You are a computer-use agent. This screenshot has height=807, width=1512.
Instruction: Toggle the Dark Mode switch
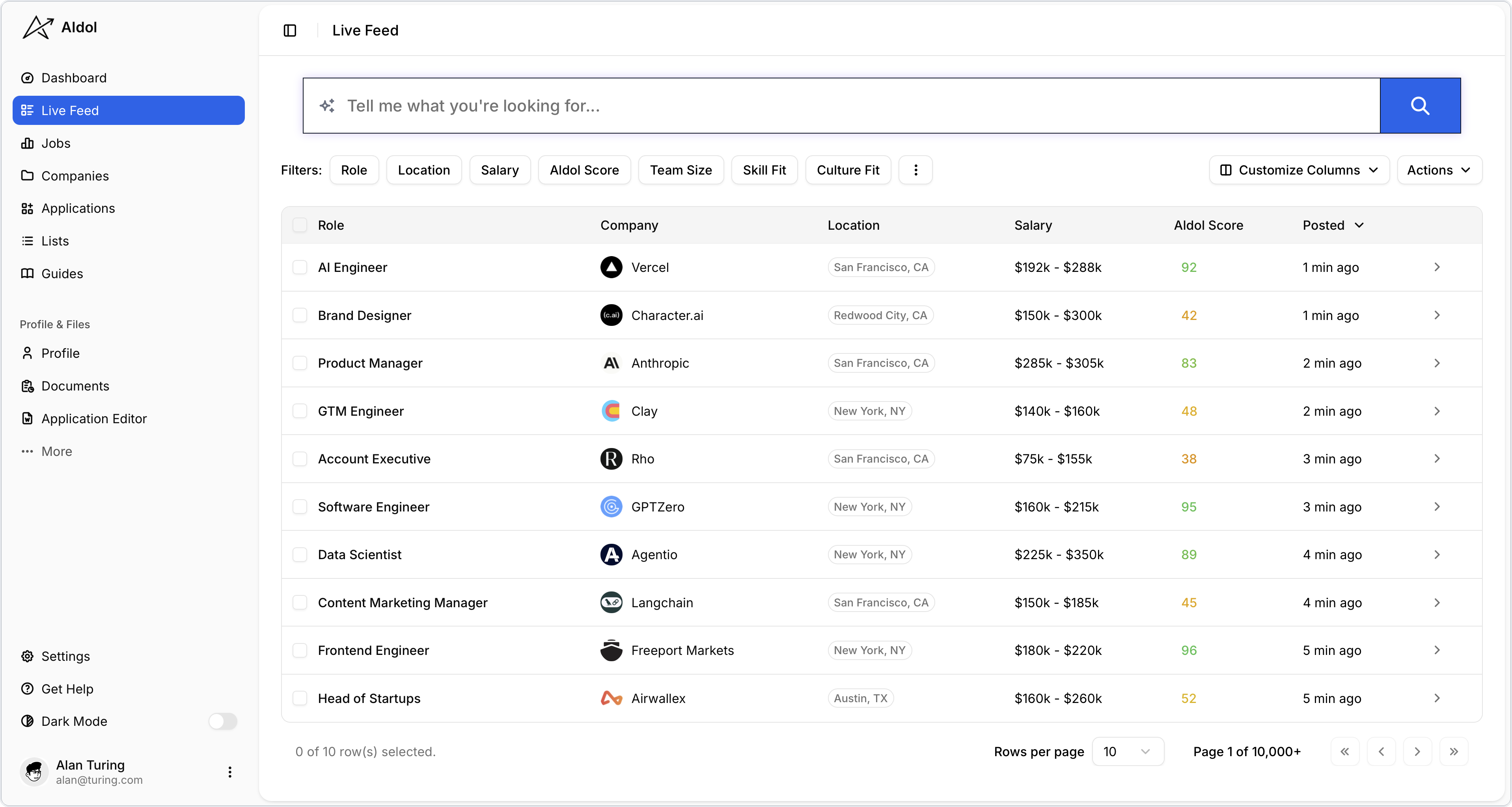[222, 721]
